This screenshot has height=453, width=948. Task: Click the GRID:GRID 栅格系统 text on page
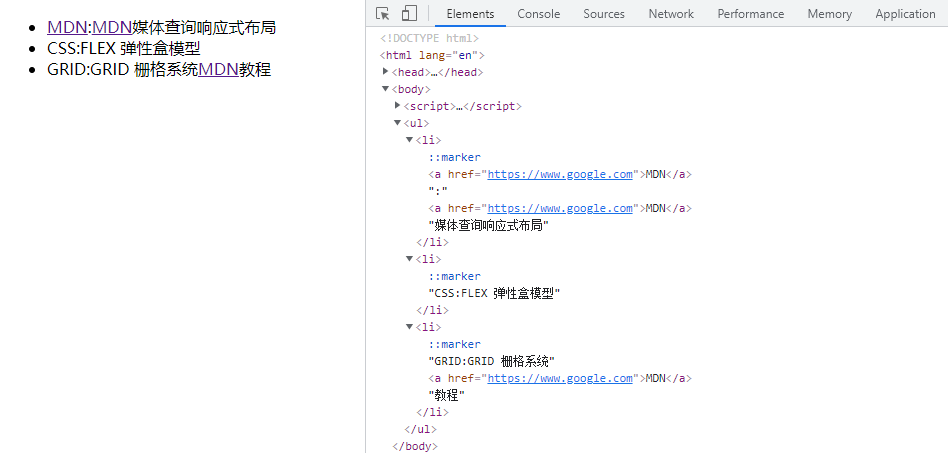point(123,70)
